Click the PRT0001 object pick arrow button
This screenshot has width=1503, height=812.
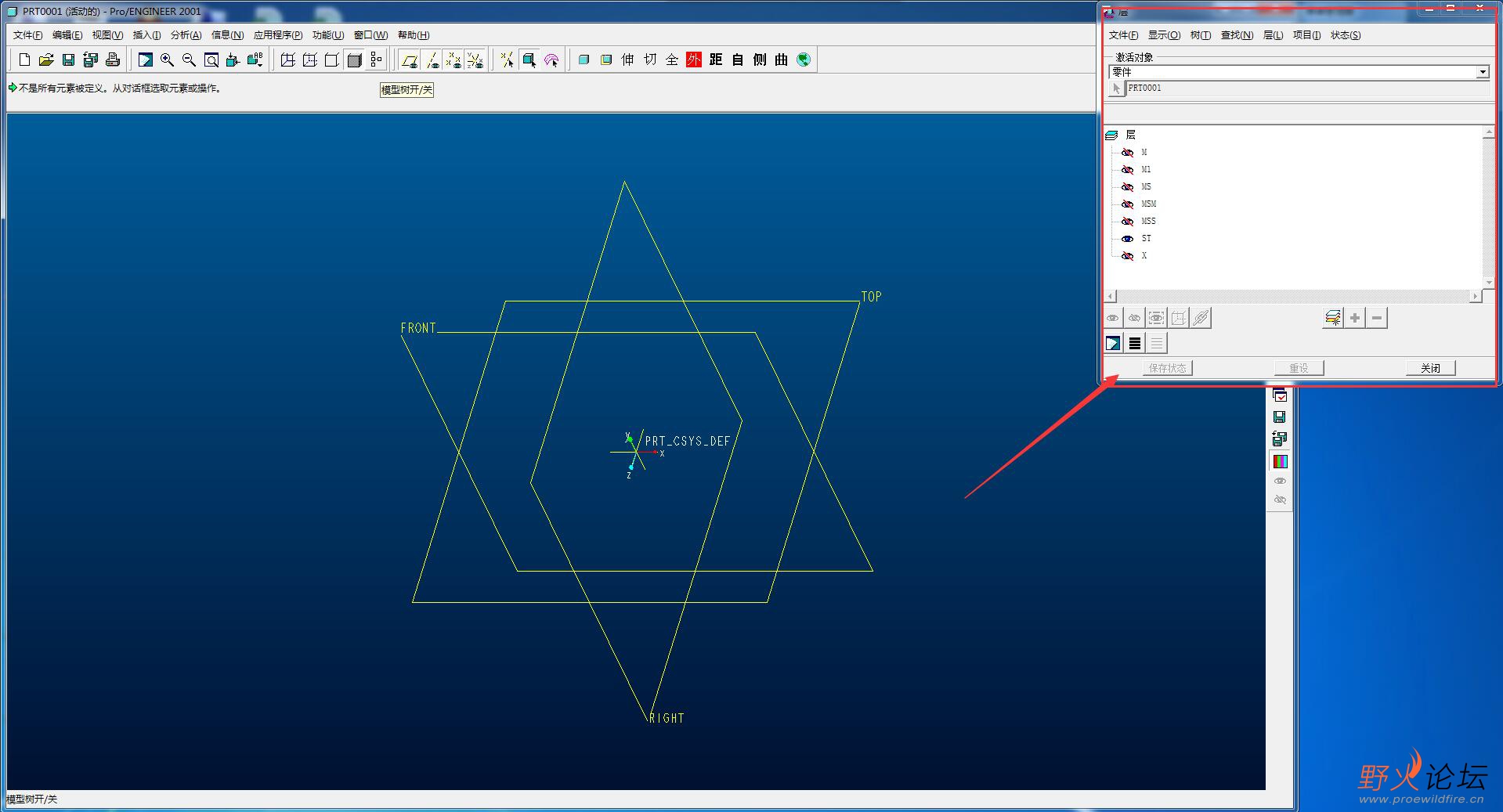coord(1117,88)
